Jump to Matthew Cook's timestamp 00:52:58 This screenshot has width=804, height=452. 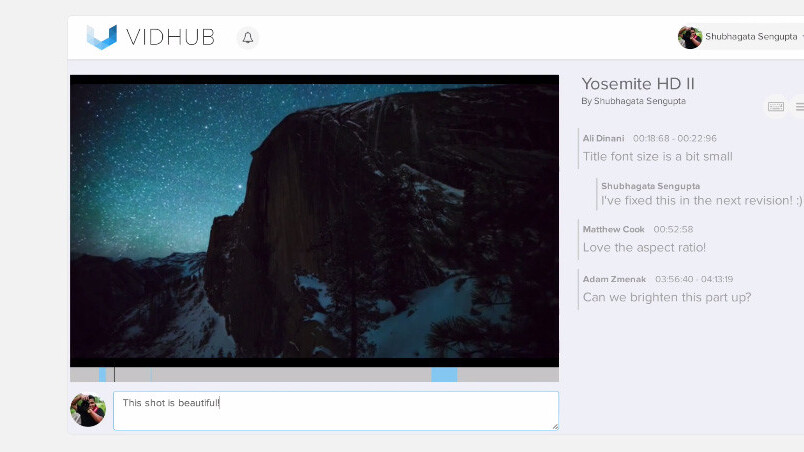(673, 229)
